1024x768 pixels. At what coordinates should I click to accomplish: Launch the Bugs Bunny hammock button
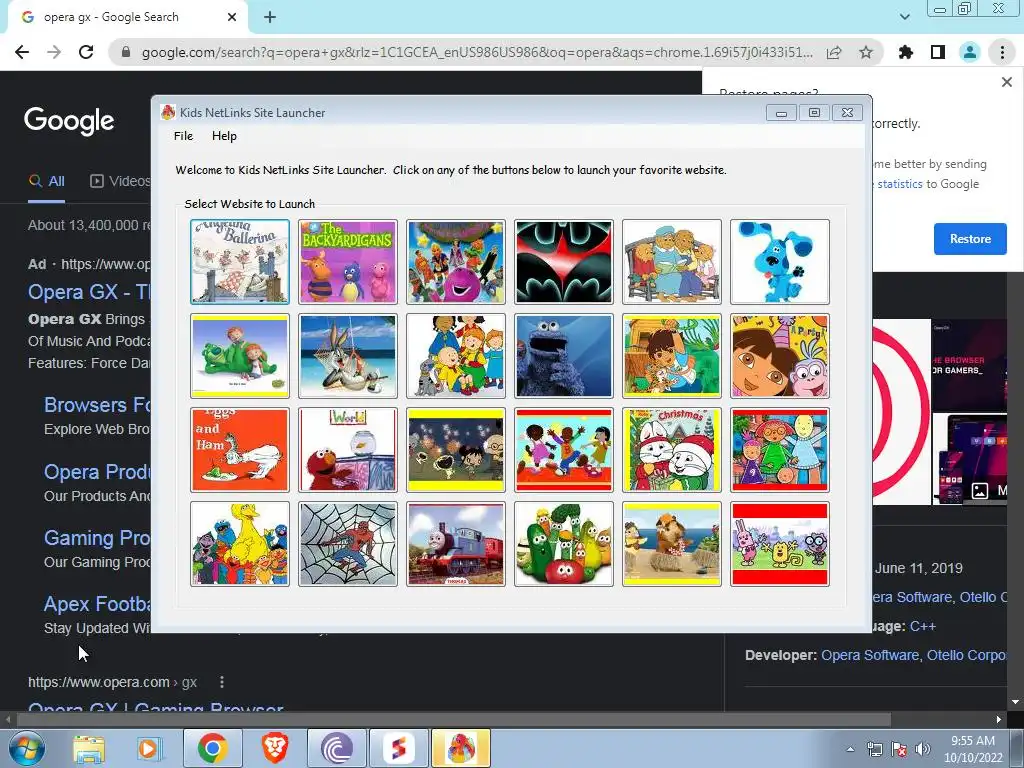click(347, 356)
